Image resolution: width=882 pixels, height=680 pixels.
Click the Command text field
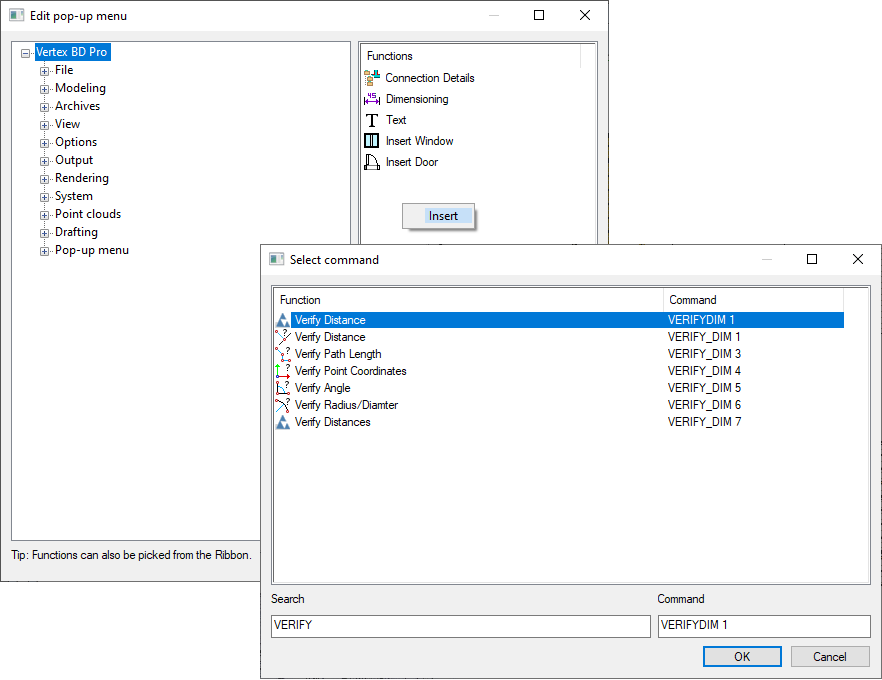coord(763,626)
